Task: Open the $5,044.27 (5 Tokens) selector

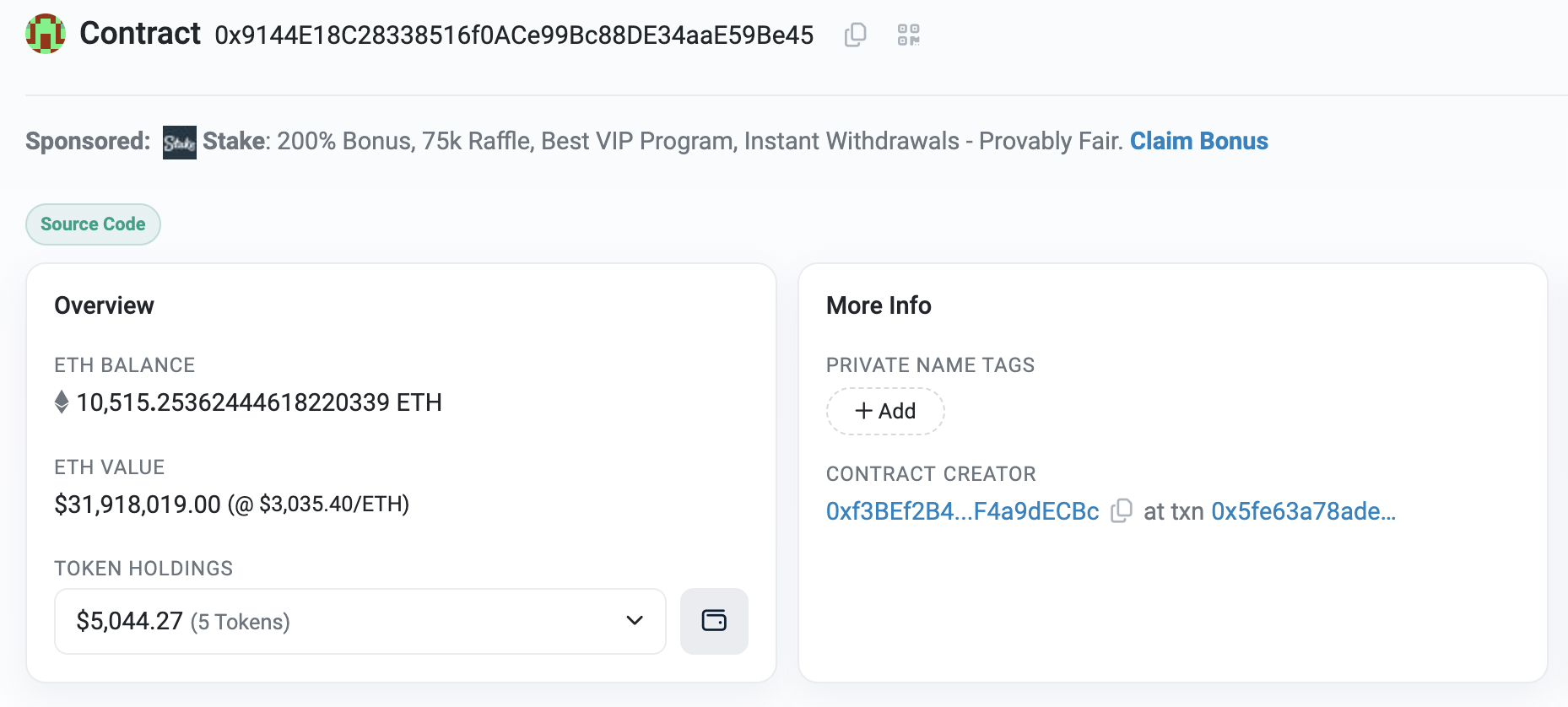Action: coord(338,621)
